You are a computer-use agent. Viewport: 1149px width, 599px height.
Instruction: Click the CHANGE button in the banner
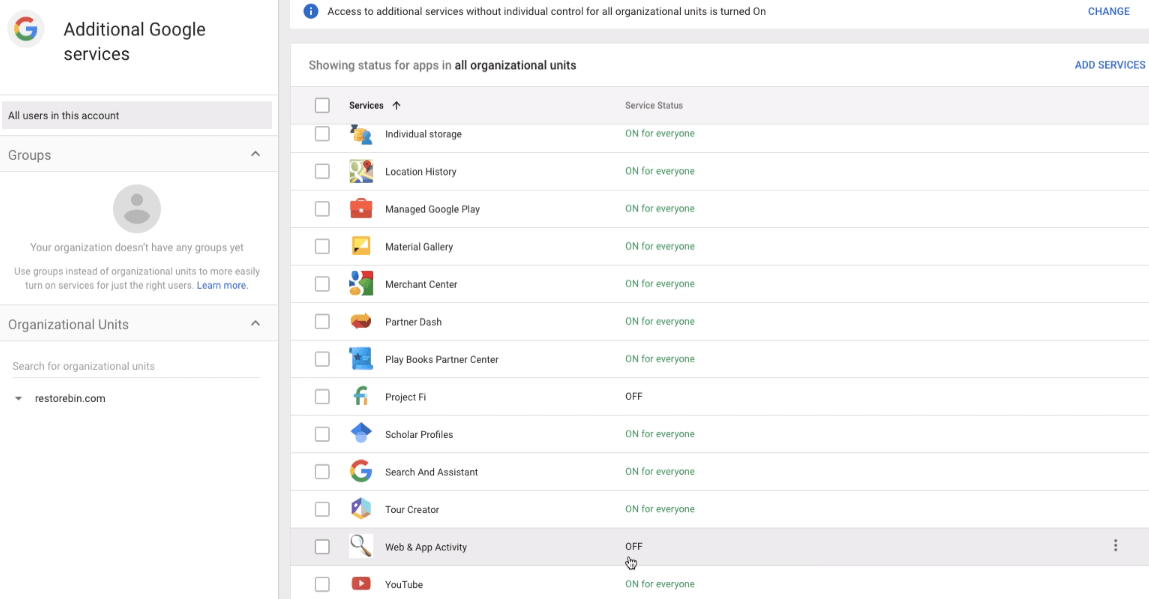1109,11
